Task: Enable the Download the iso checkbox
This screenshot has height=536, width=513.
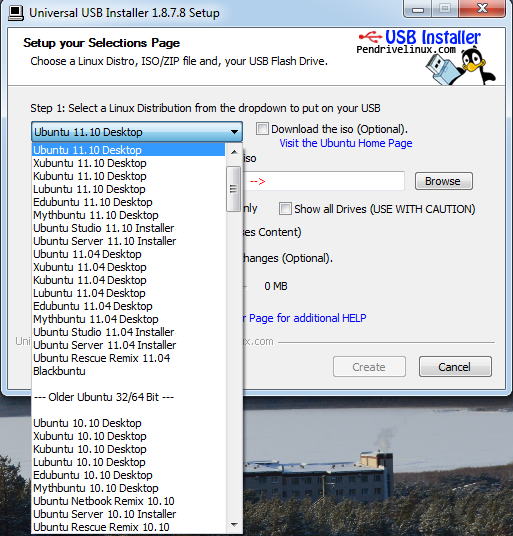Action: pyautogui.click(x=262, y=129)
